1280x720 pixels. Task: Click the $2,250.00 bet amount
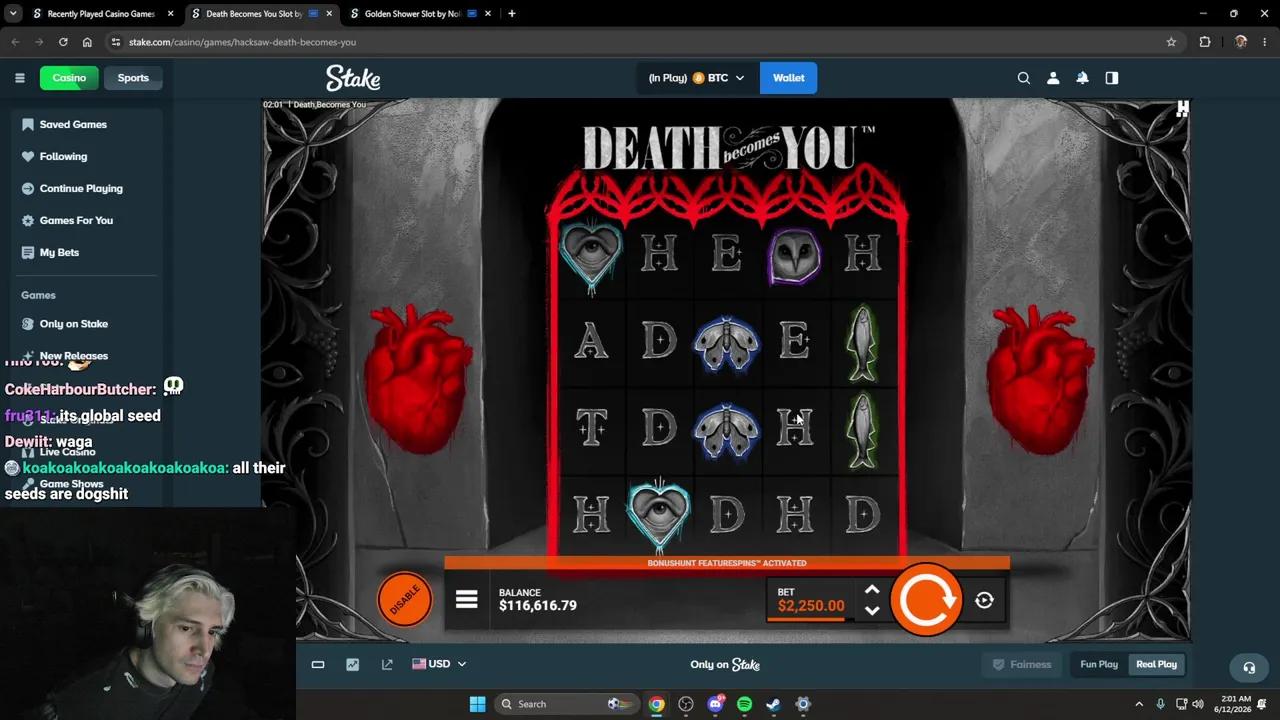tap(811, 606)
